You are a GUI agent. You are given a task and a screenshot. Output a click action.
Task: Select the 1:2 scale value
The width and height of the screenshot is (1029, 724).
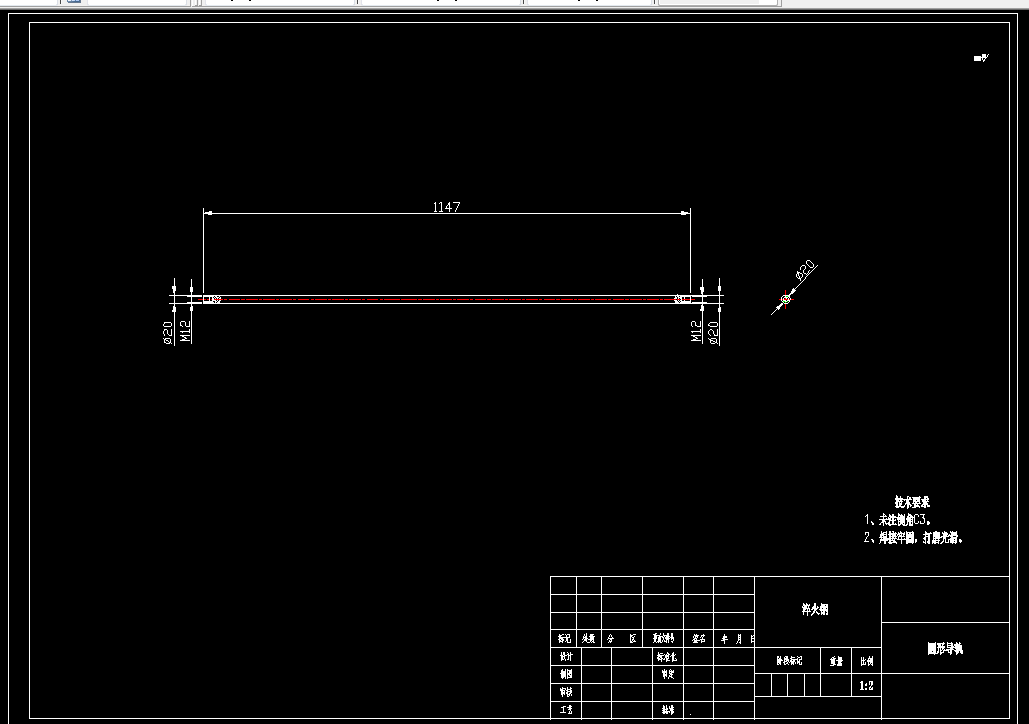click(866, 685)
